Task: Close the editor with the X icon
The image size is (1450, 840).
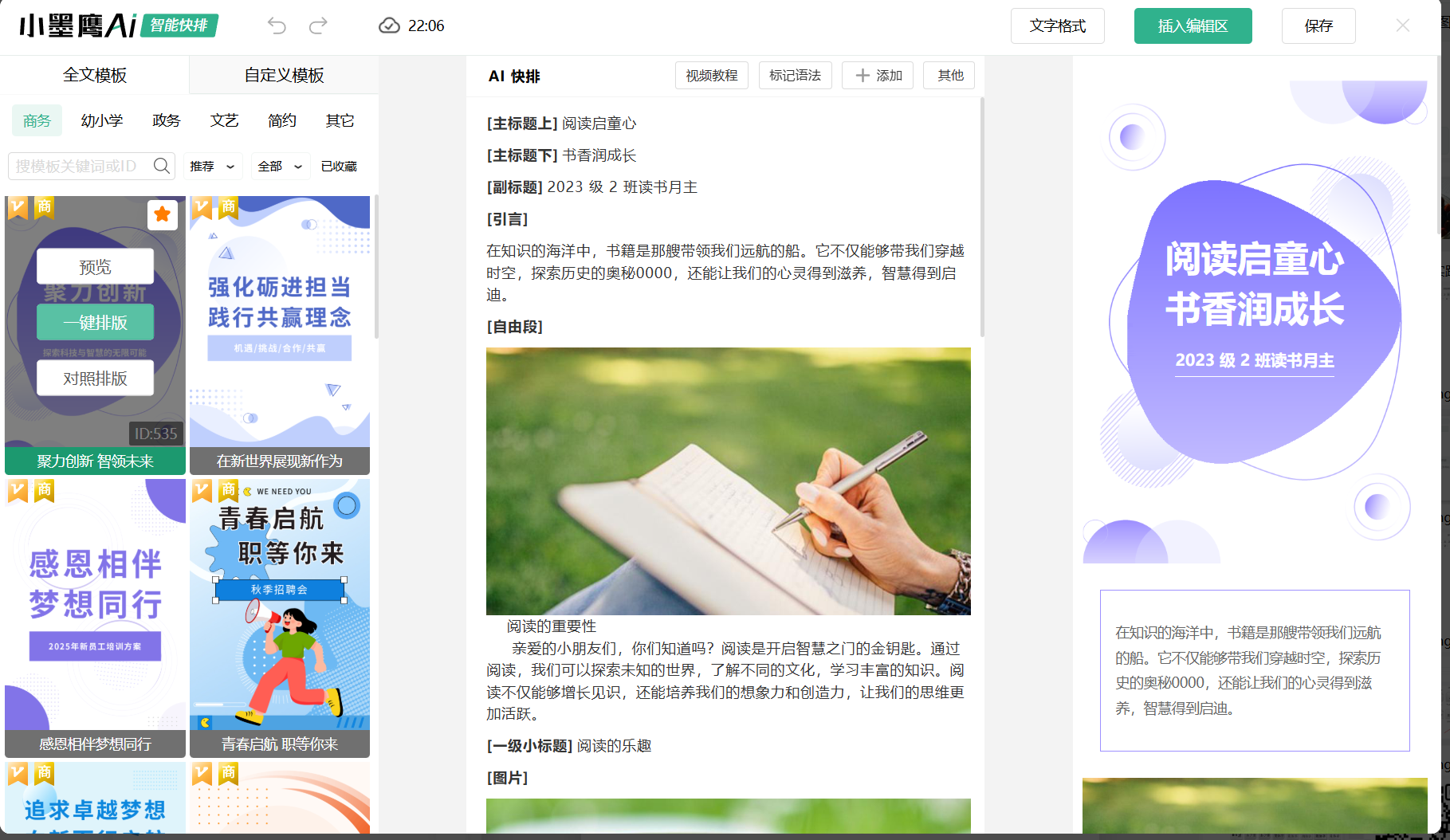Action: pos(1403,26)
